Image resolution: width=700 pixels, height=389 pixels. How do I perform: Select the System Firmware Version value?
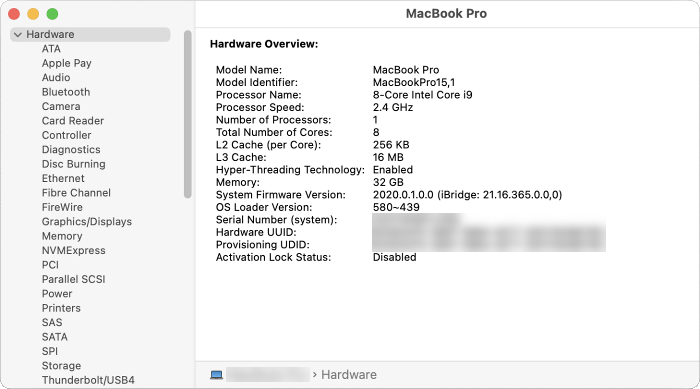[x=467, y=195]
